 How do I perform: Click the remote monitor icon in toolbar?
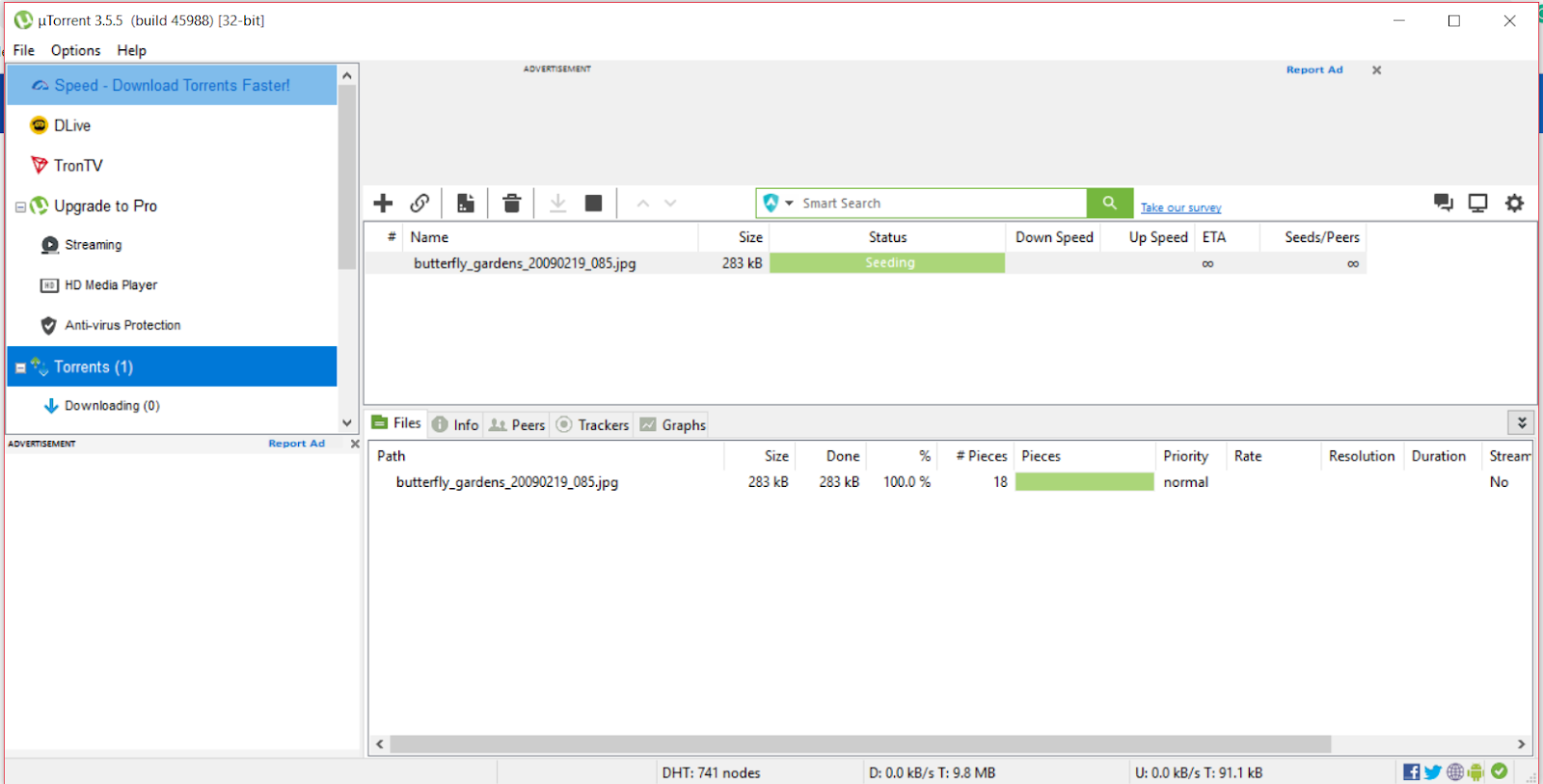1477,203
